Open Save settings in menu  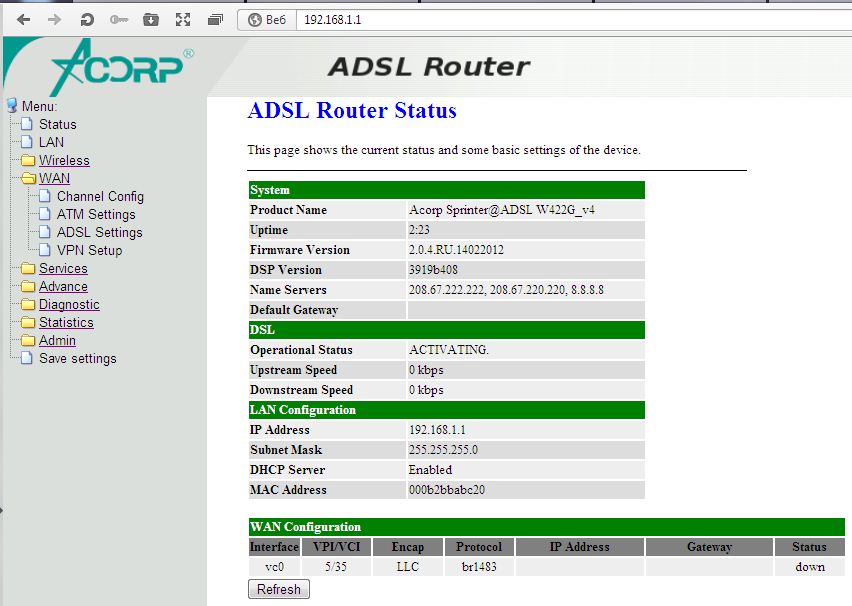[78, 358]
